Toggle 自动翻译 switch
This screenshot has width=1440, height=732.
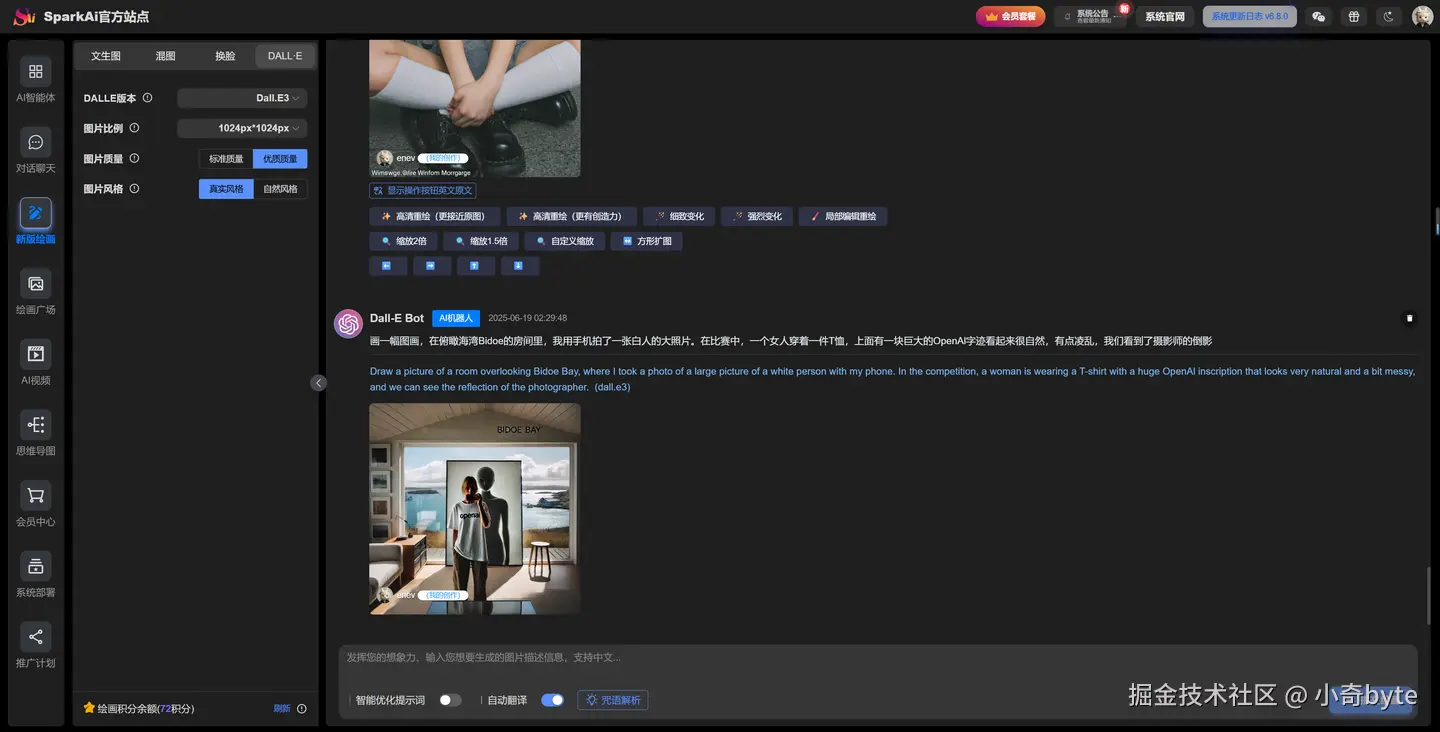(552, 700)
